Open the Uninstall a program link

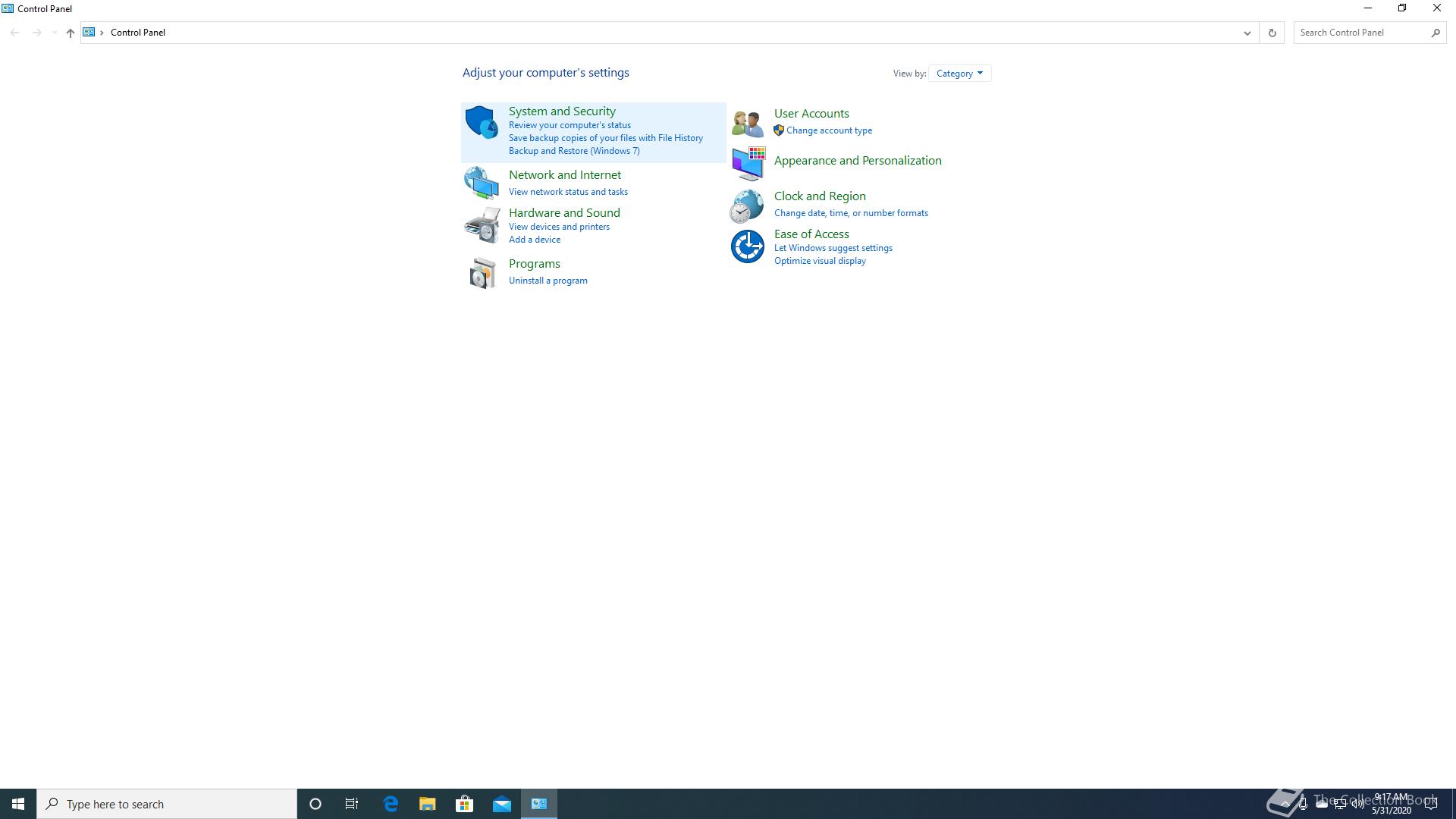click(x=548, y=281)
